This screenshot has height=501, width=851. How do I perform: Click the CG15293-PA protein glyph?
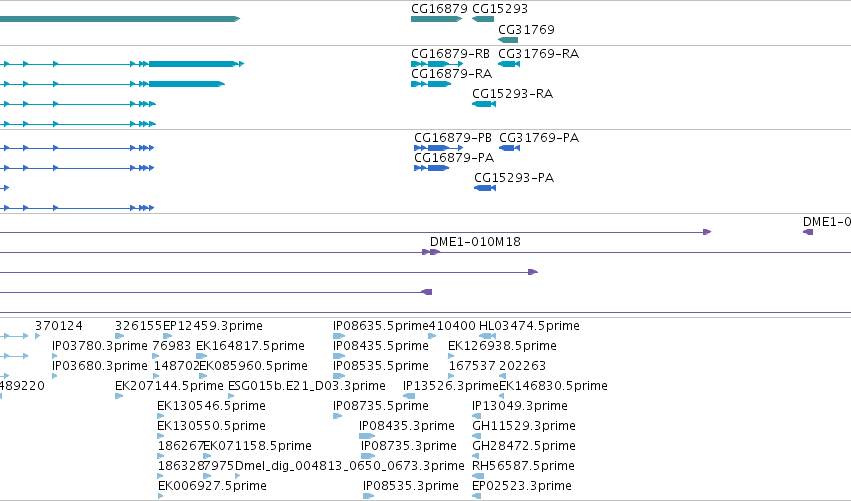click(x=485, y=188)
